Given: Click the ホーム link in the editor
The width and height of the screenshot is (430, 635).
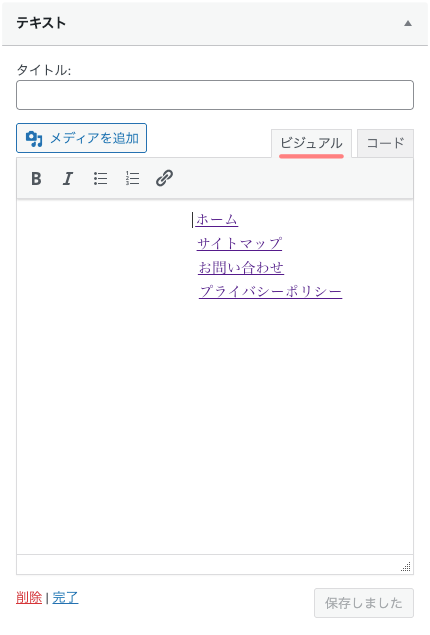Looking at the screenshot, I should pos(217,220).
